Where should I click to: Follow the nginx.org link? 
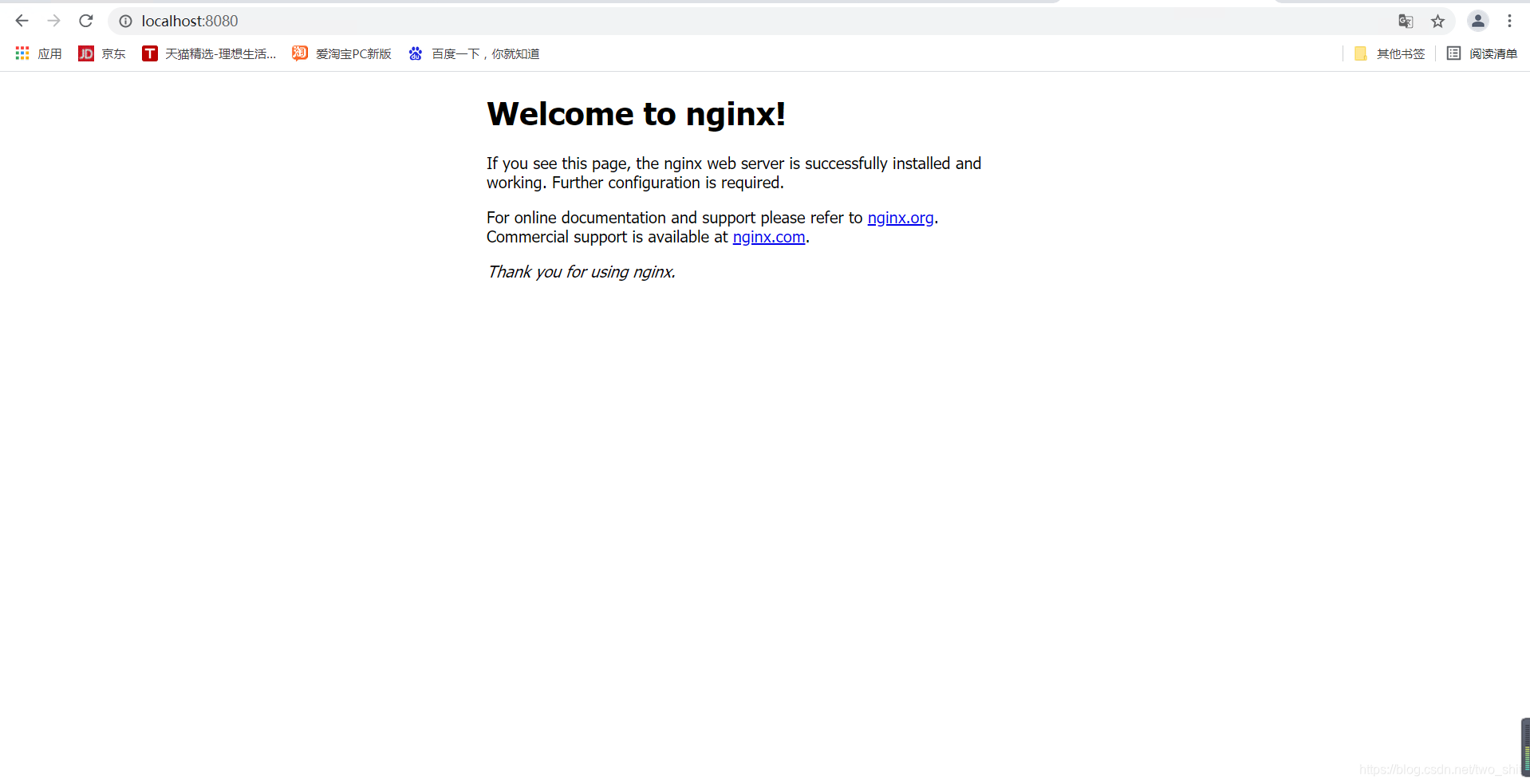pyautogui.click(x=901, y=218)
